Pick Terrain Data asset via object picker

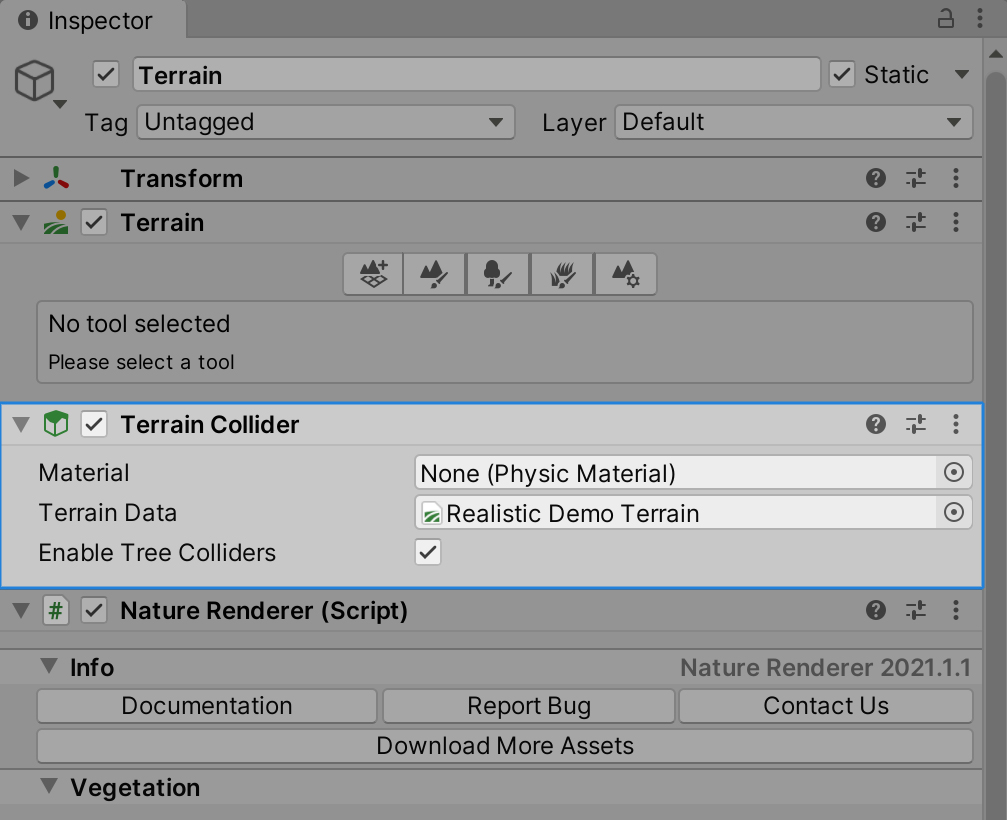(x=954, y=513)
